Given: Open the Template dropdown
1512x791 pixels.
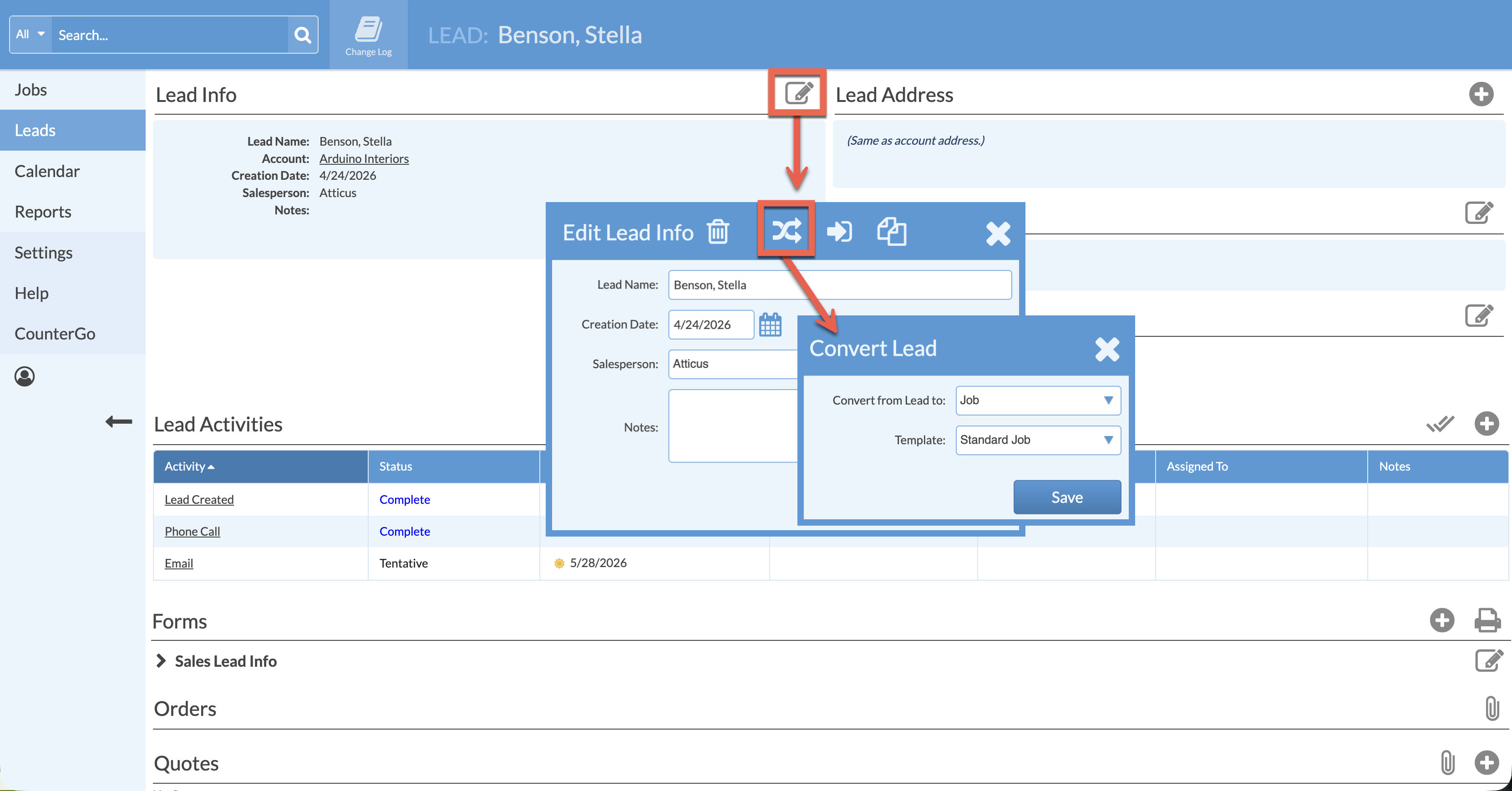Looking at the screenshot, I should click(1038, 440).
